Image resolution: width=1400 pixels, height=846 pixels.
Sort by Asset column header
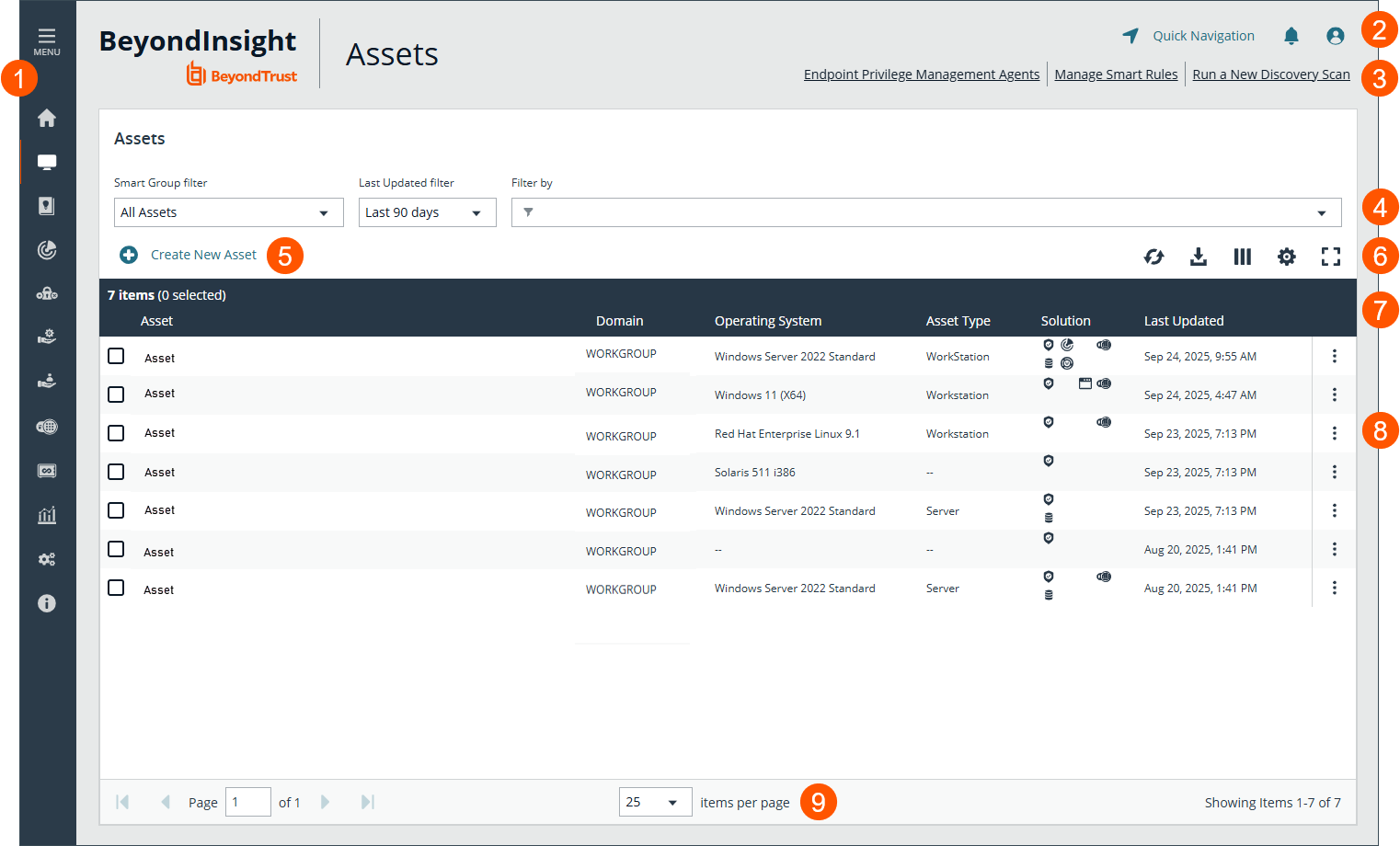(x=156, y=321)
